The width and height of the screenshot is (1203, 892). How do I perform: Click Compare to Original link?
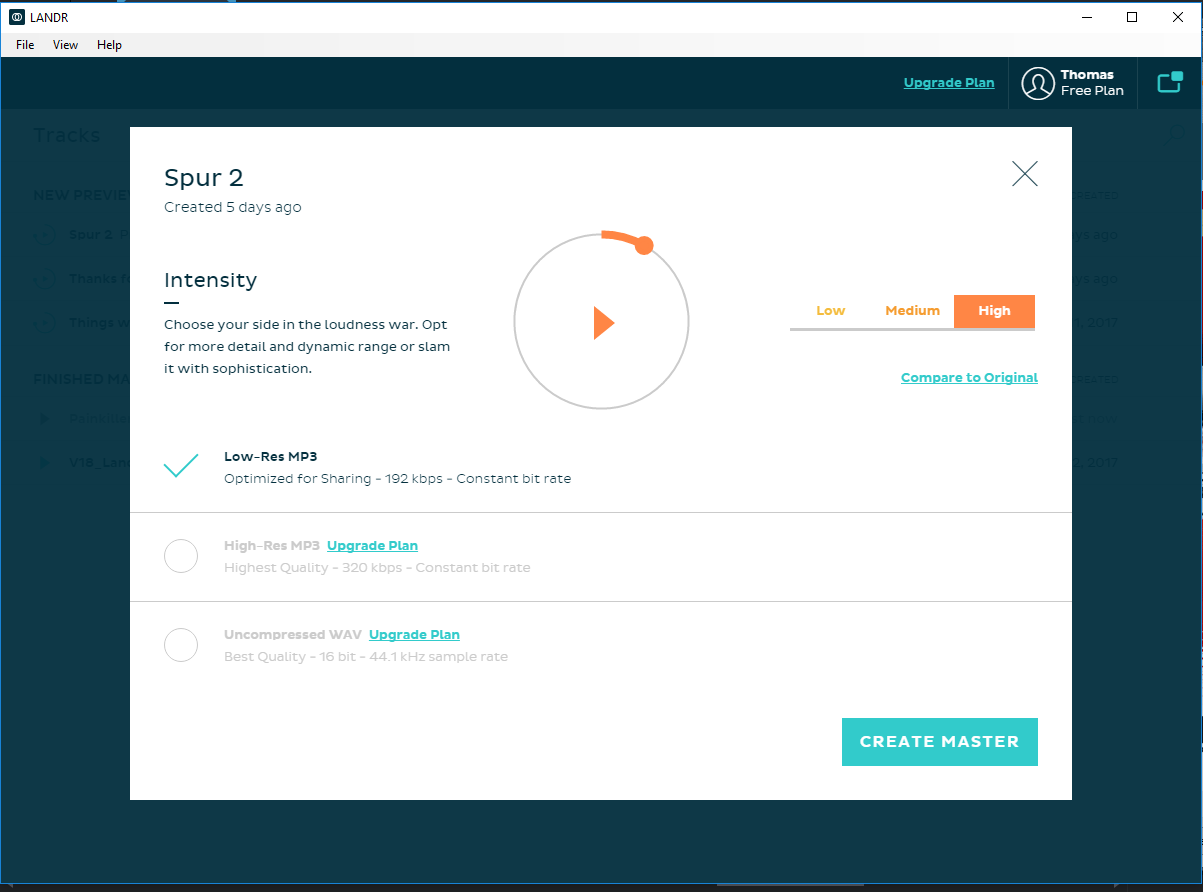pos(969,378)
